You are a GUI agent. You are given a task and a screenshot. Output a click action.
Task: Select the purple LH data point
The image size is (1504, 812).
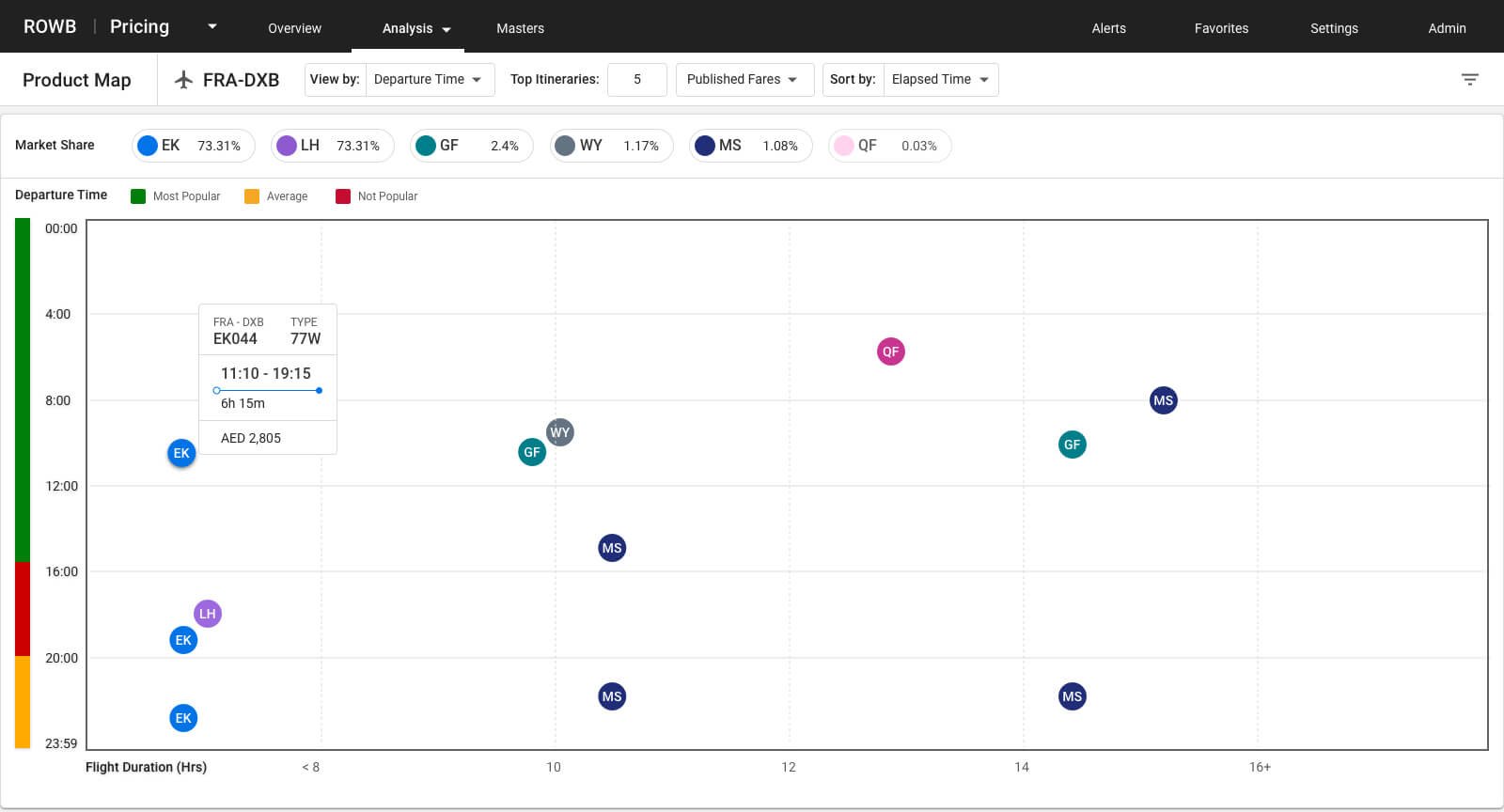point(208,614)
